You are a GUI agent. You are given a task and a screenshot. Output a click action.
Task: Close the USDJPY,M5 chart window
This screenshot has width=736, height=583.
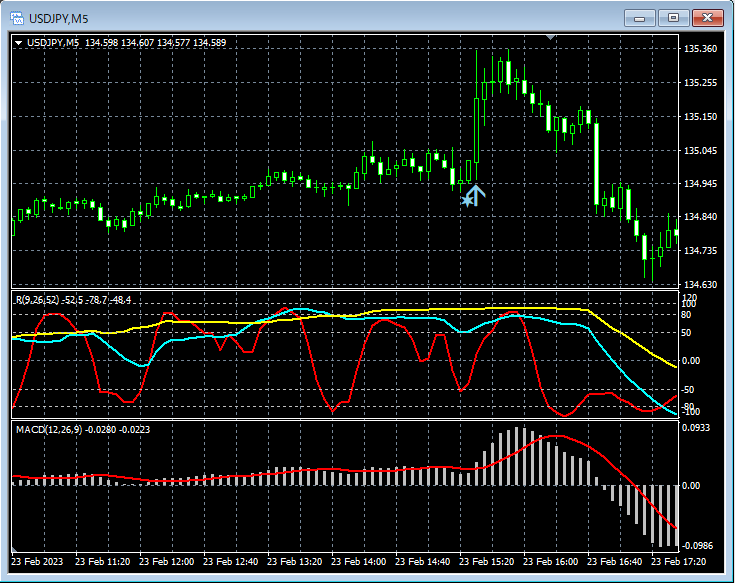(x=708, y=18)
